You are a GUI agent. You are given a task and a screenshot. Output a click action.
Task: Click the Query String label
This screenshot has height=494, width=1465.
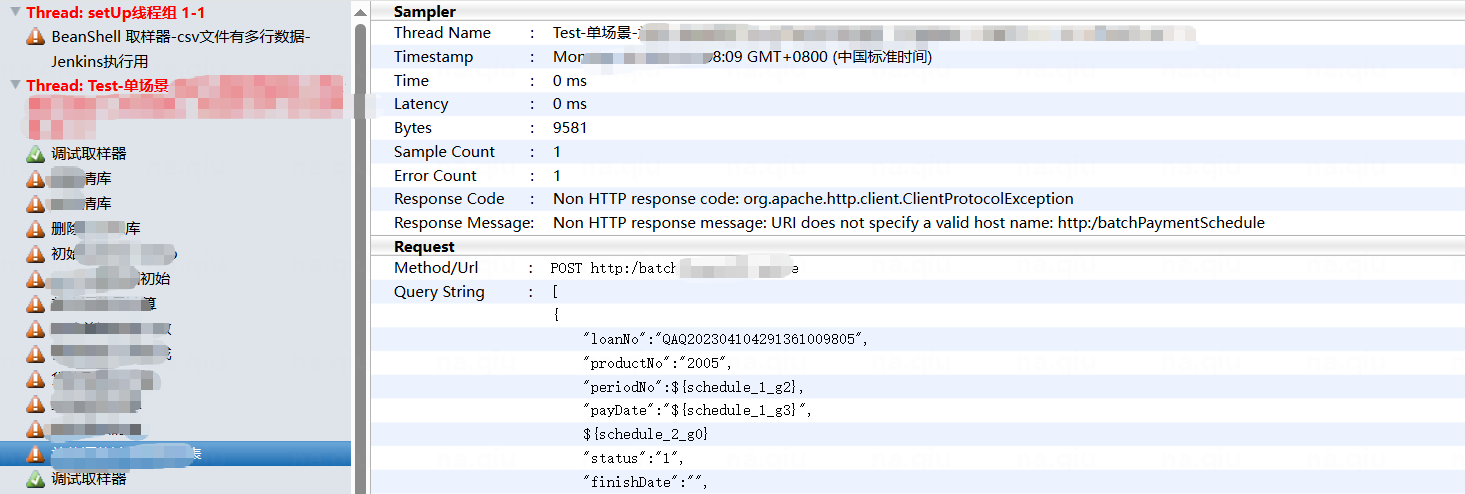tap(439, 292)
